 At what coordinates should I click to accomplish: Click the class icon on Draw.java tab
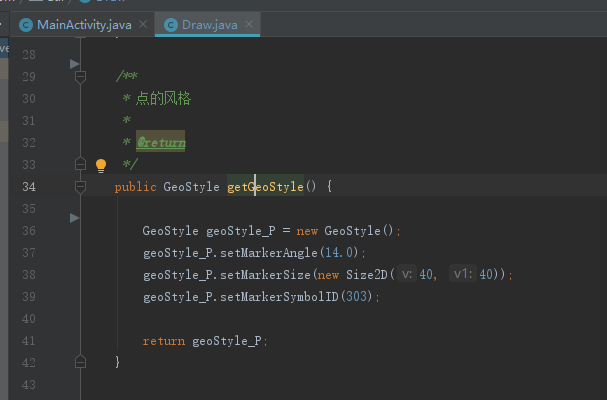pos(171,25)
